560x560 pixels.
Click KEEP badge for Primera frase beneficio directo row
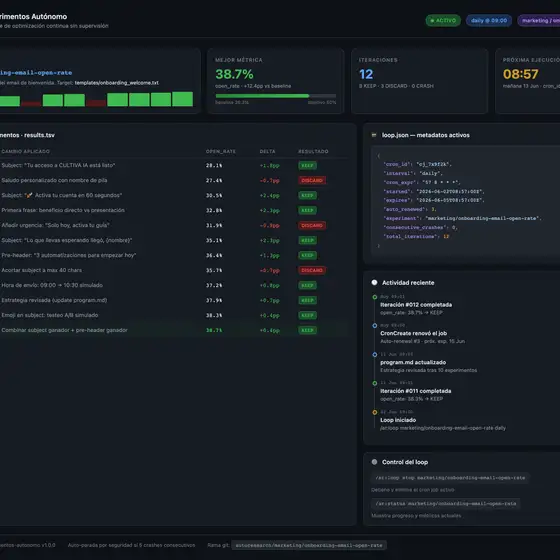click(307, 210)
